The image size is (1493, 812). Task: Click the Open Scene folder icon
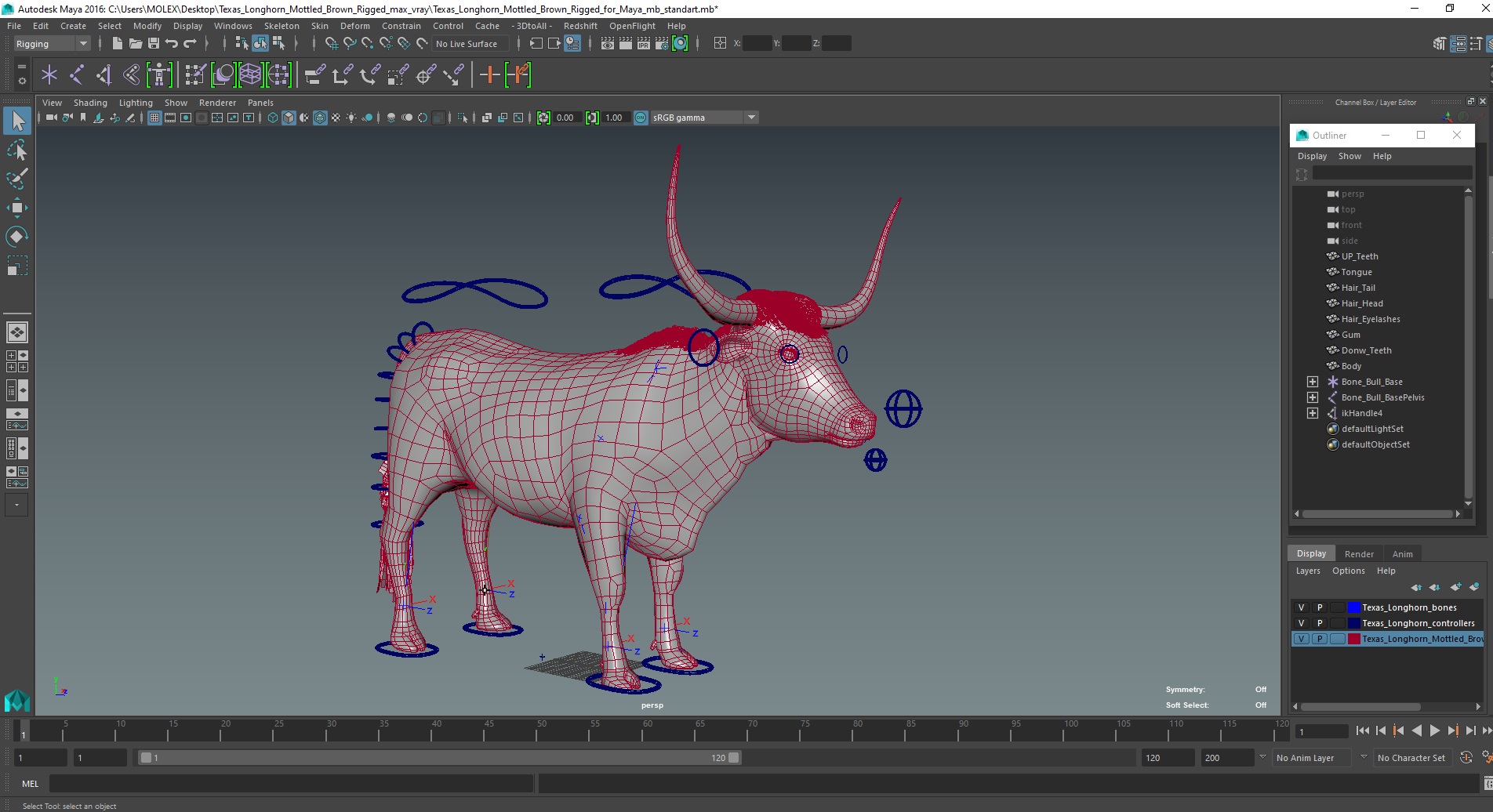(x=135, y=44)
